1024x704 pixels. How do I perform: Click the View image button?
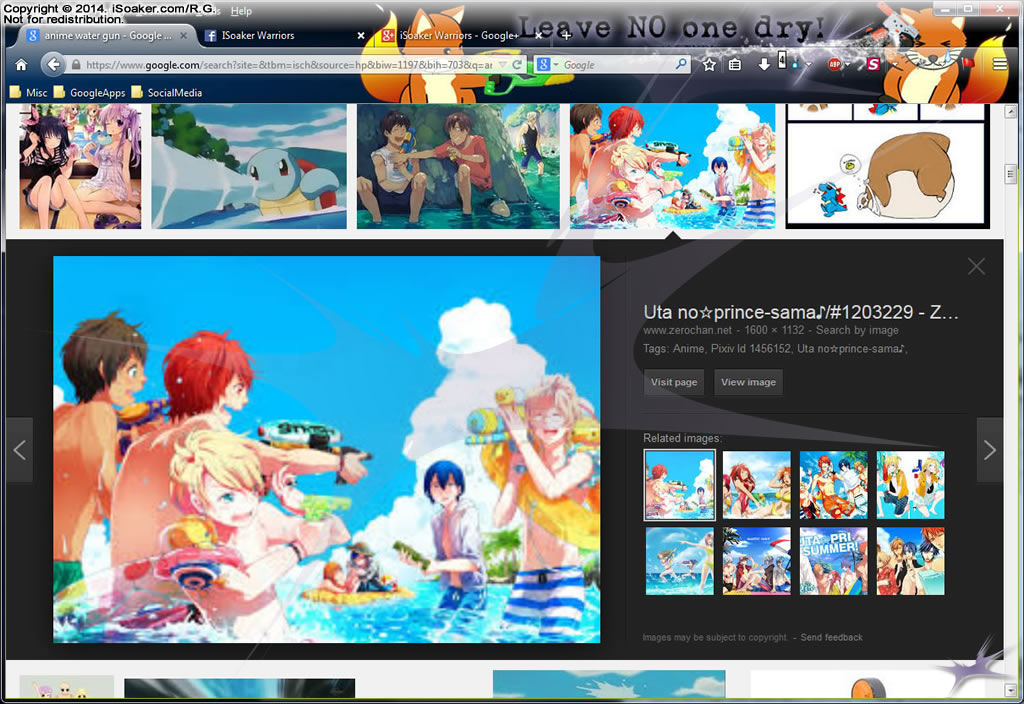click(x=748, y=382)
